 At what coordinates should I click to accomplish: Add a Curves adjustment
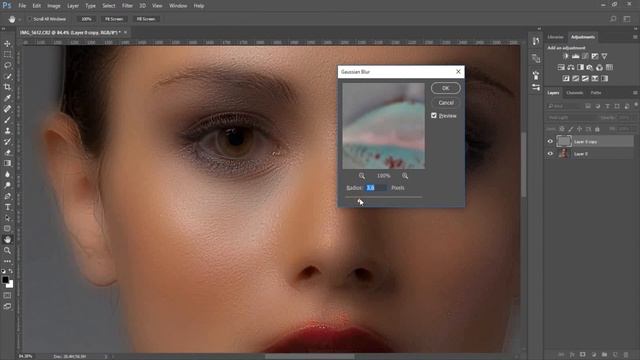coord(585,56)
